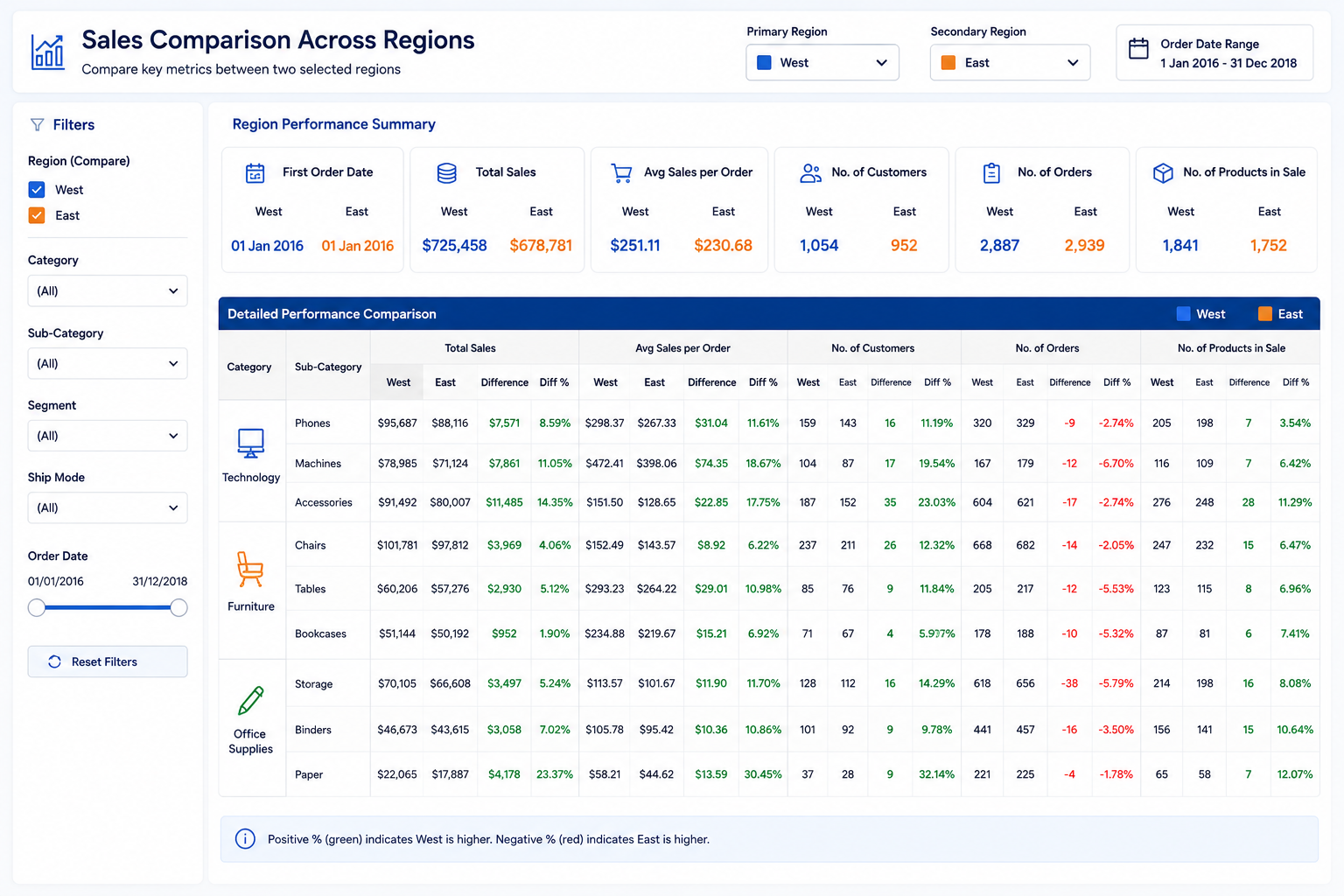Click the blue West legend swatch in table header
Image resolution: width=1344 pixels, height=896 pixels.
pos(1184,314)
